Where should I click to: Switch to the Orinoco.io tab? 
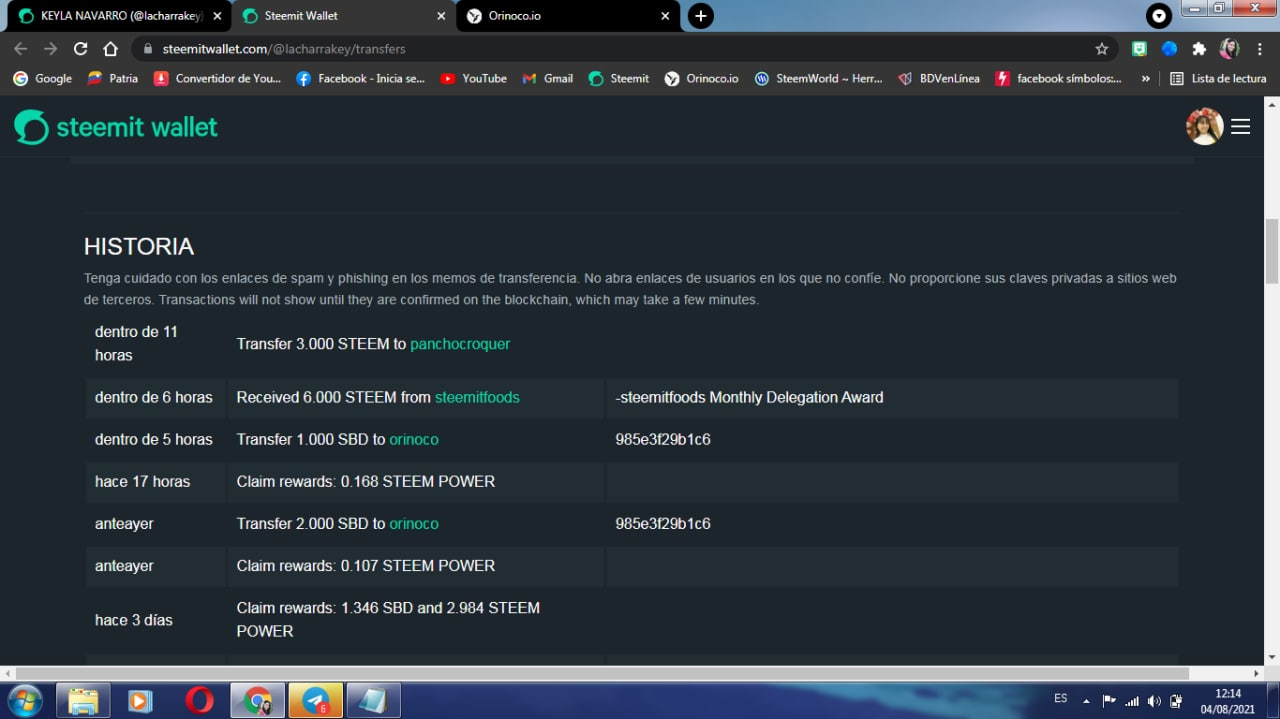(x=569, y=16)
